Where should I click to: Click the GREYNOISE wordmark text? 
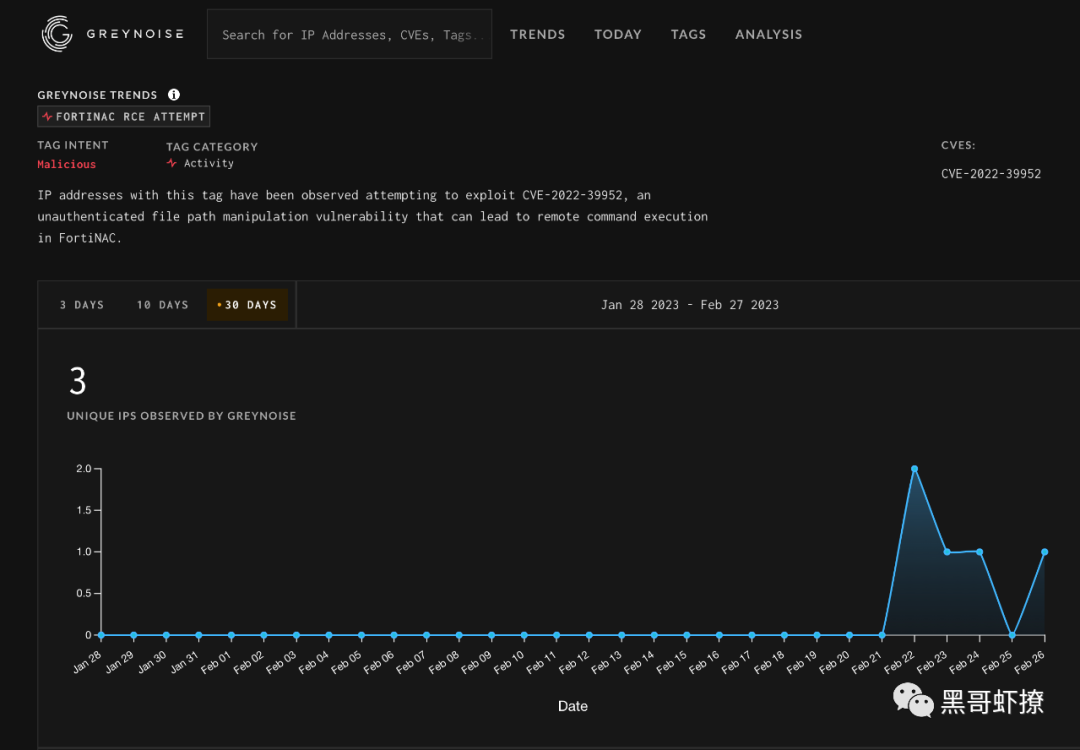135,34
